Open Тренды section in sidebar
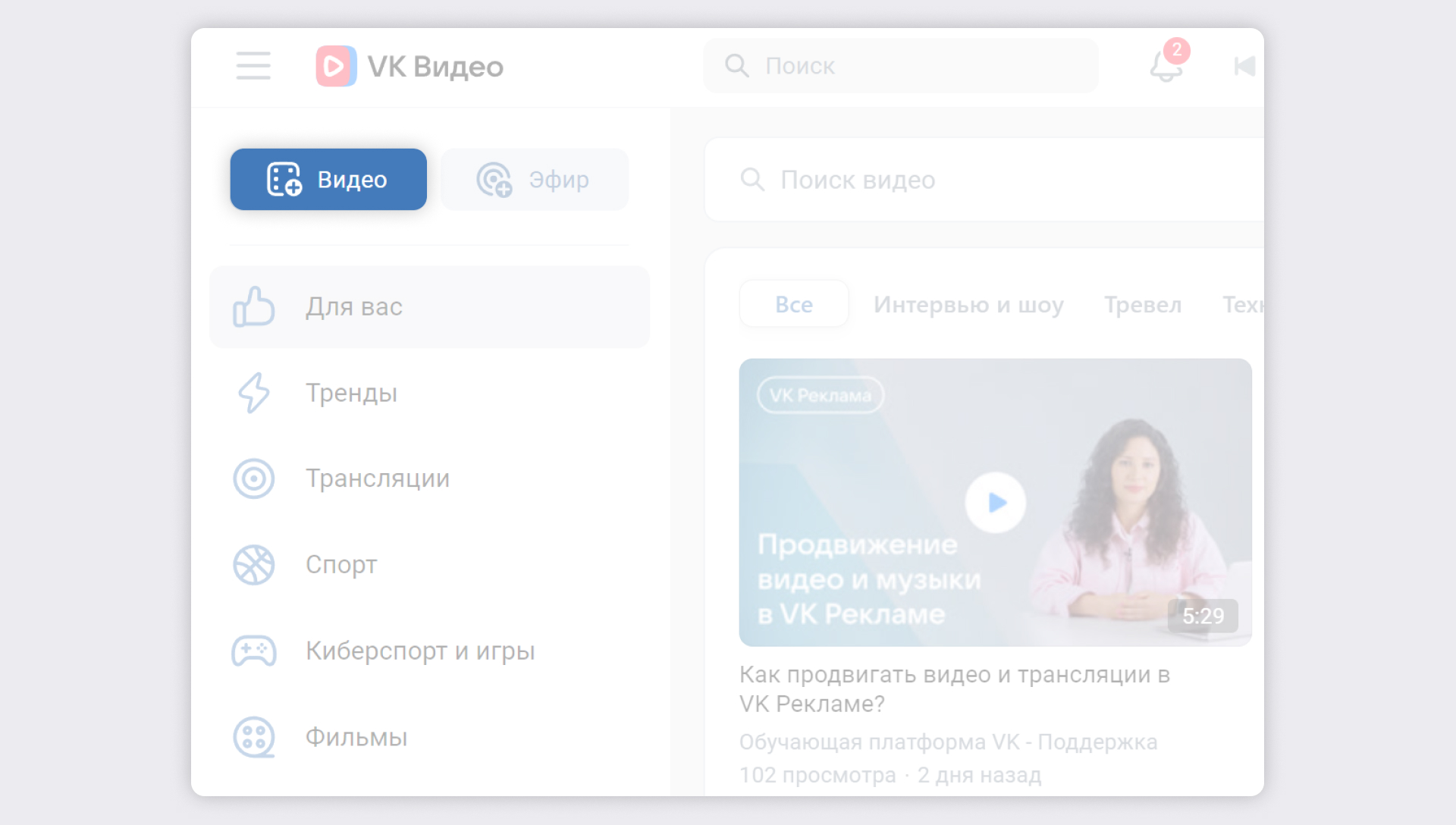 coord(429,393)
